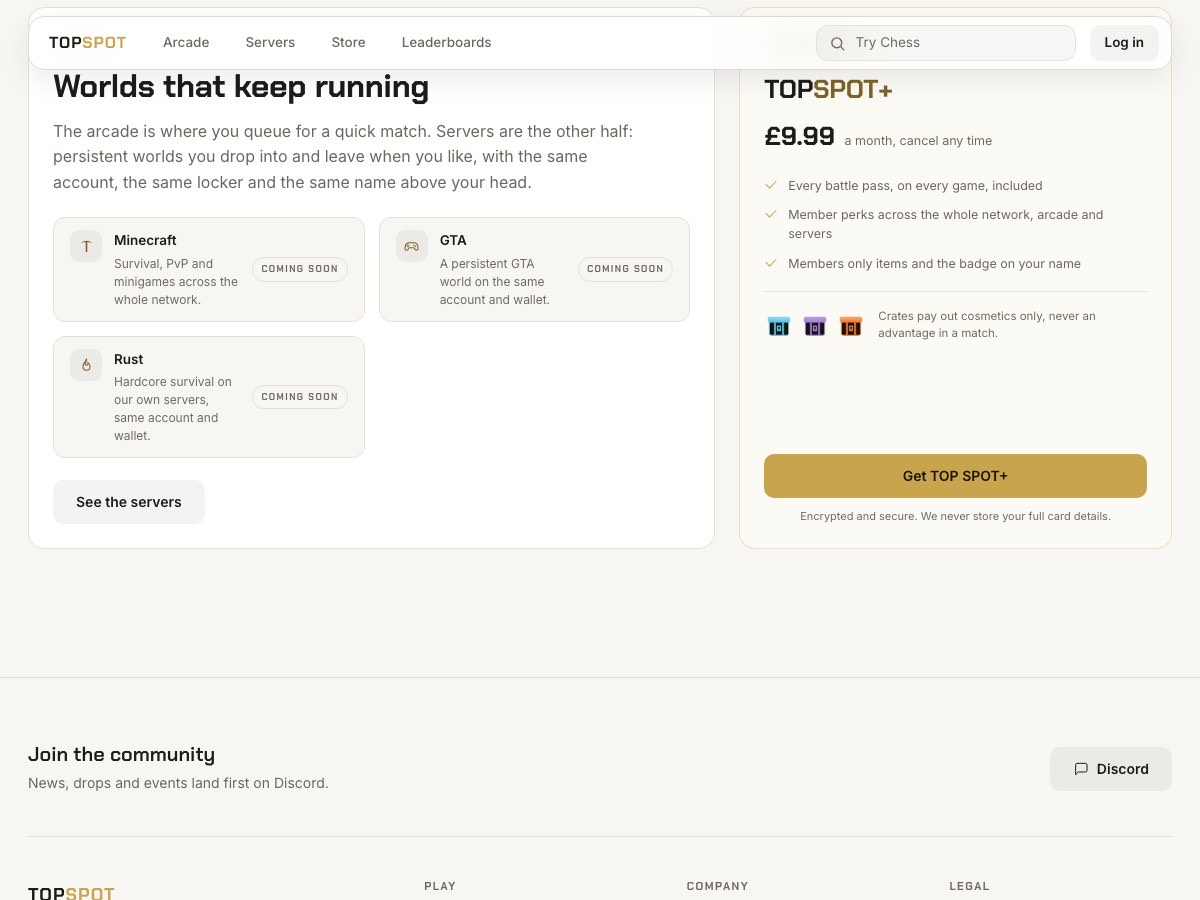The width and height of the screenshot is (1200, 900).
Task: Open the Store nav item
Action: tap(348, 42)
